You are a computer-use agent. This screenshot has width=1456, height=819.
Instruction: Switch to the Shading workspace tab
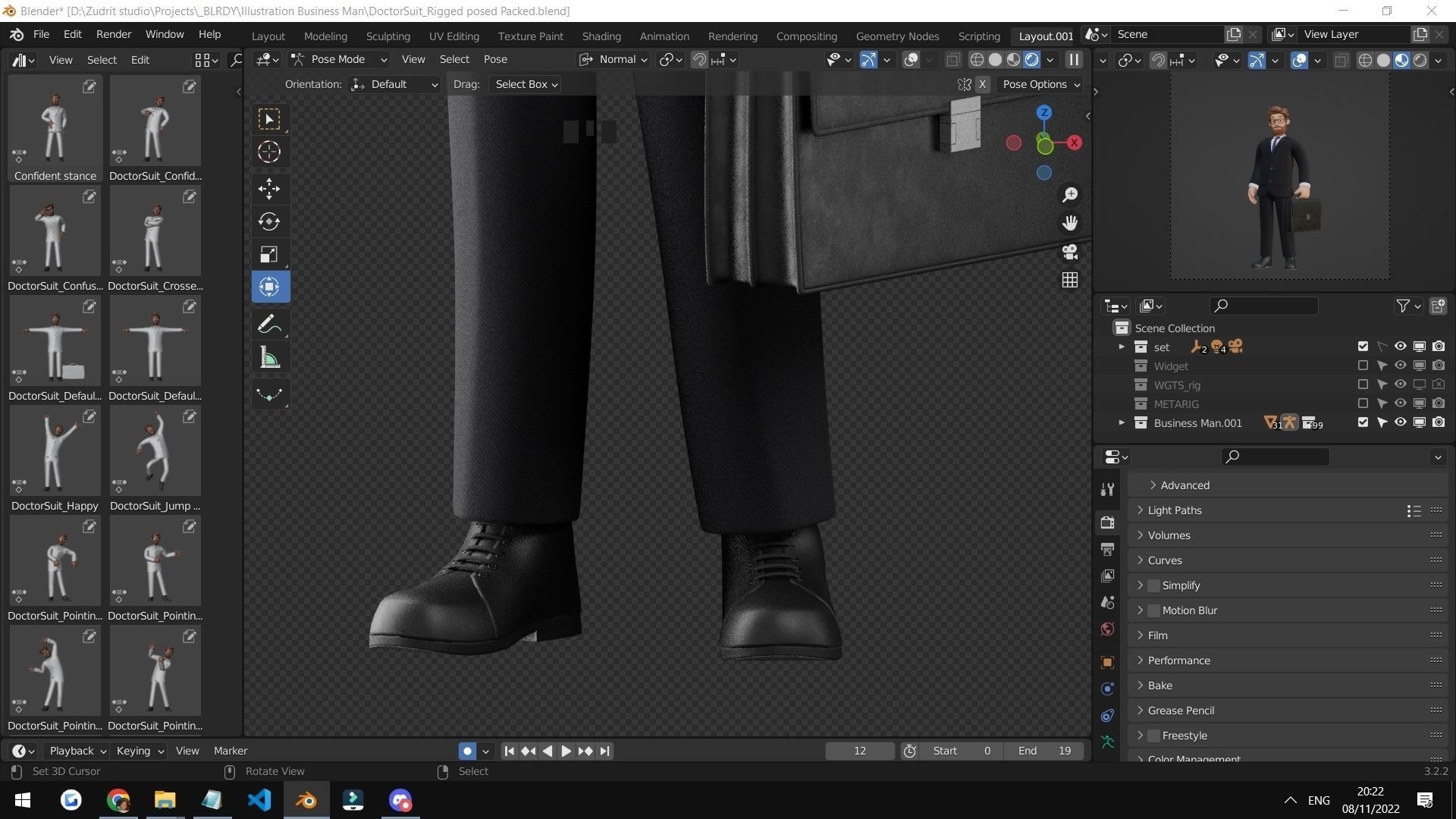coord(601,36)
